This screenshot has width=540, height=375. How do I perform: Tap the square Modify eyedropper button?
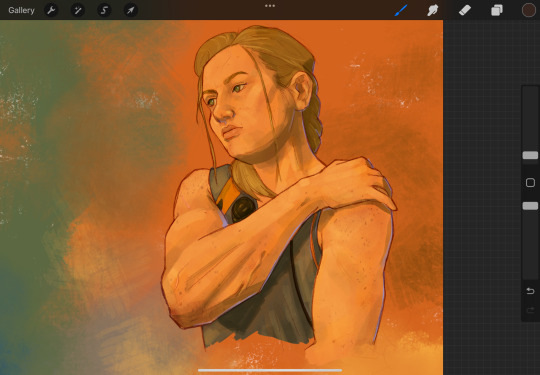530,183
